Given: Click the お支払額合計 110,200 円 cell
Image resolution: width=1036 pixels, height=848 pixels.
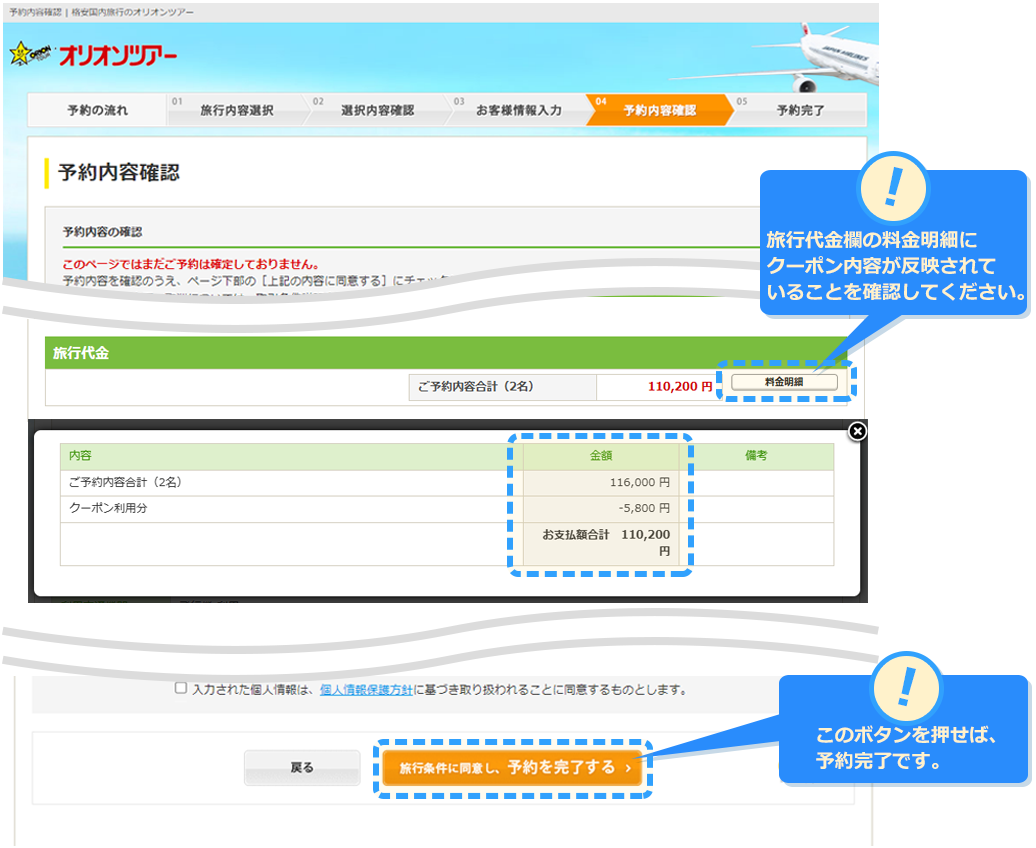Looking at the screenshot, I should tap(601, 543).
